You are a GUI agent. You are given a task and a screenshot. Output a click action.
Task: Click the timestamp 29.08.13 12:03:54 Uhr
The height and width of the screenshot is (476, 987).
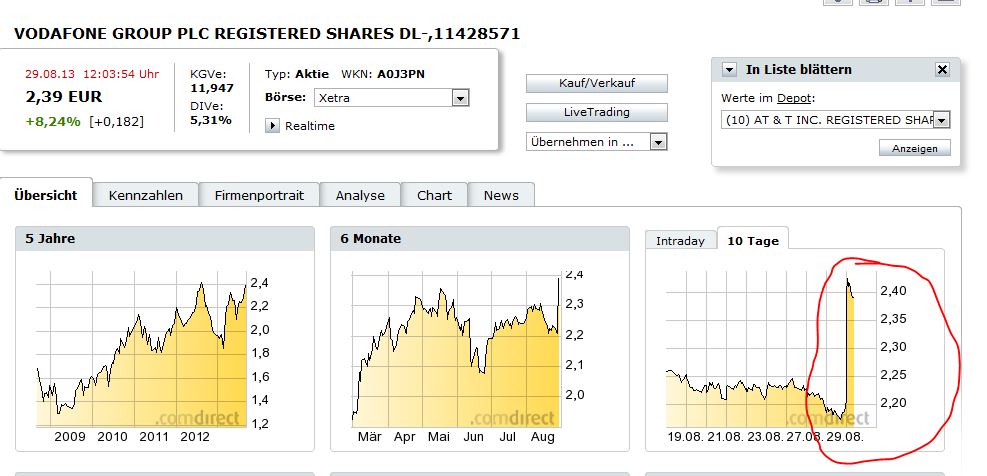[x=92, y=74]
